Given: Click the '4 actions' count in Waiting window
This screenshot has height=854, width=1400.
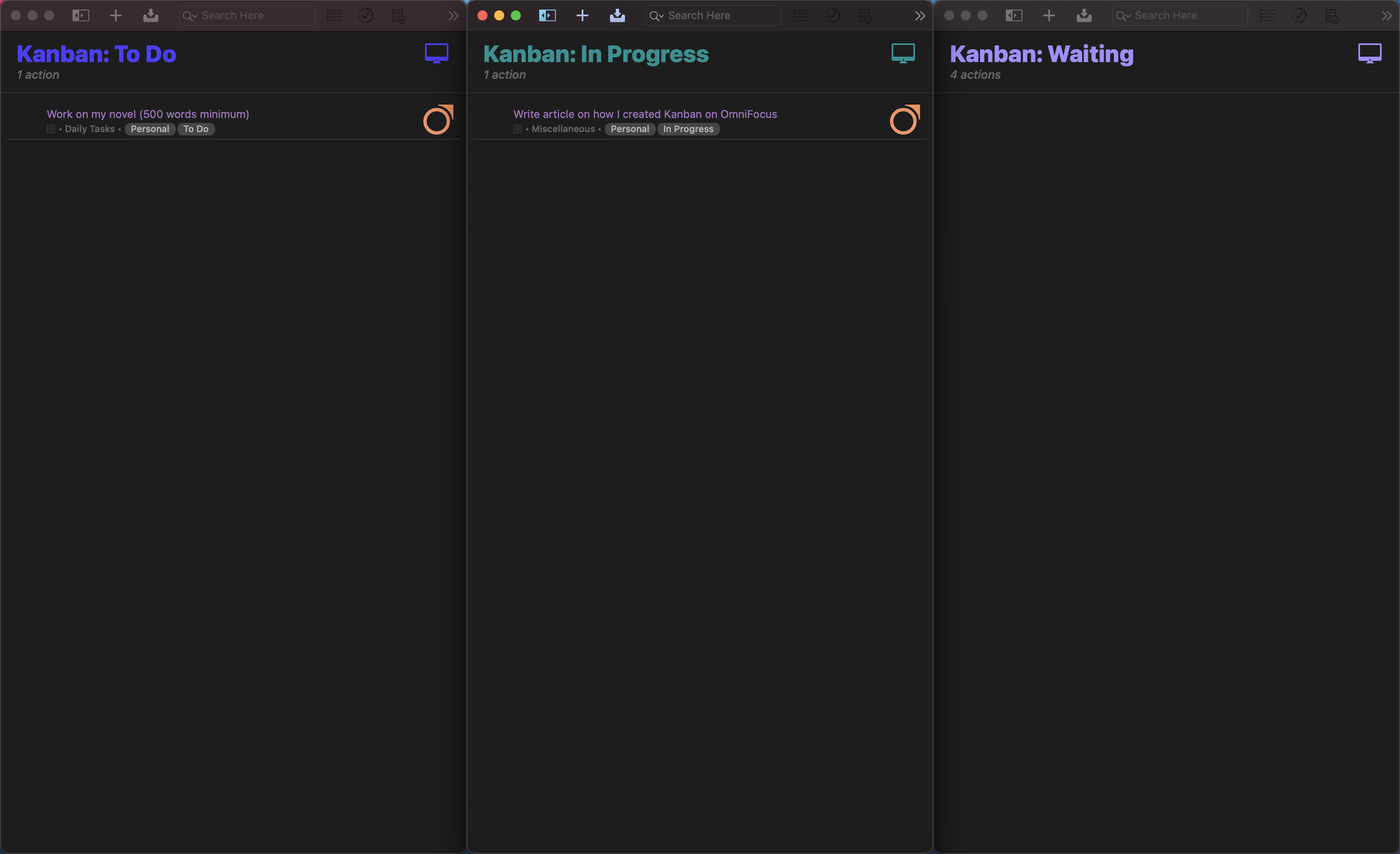Looking at the screenshot, I should tap(975, 75).
